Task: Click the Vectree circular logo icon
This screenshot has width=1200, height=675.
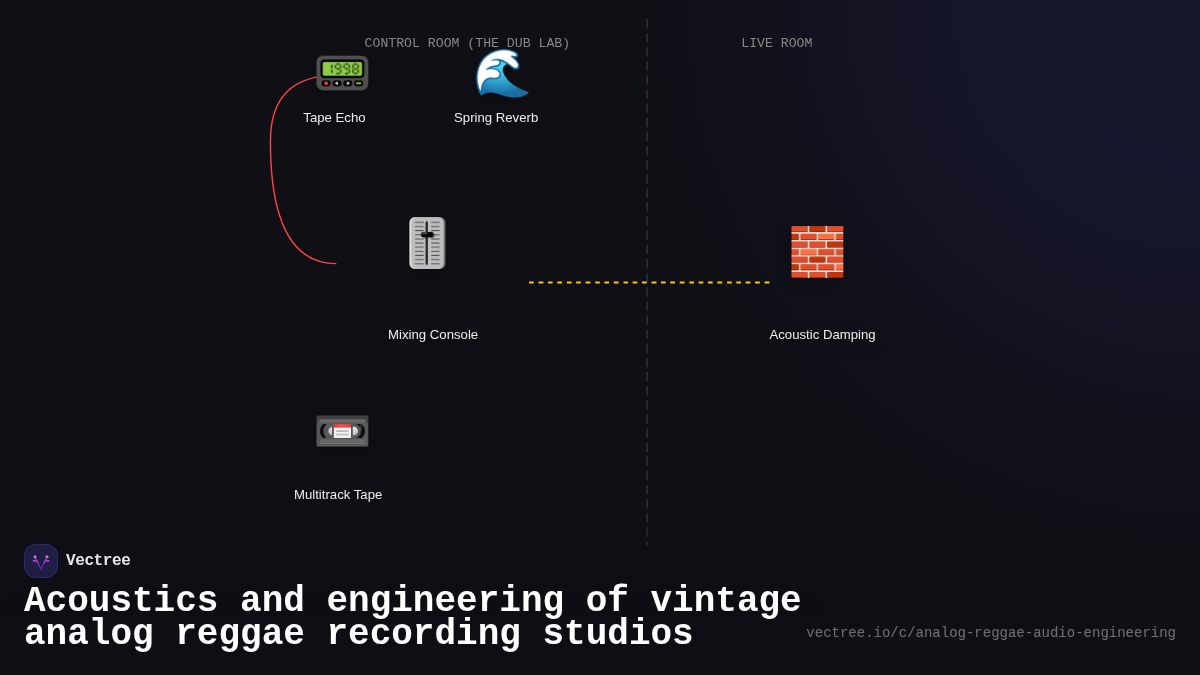Action: pyautogui.click(x=41, y=560)
